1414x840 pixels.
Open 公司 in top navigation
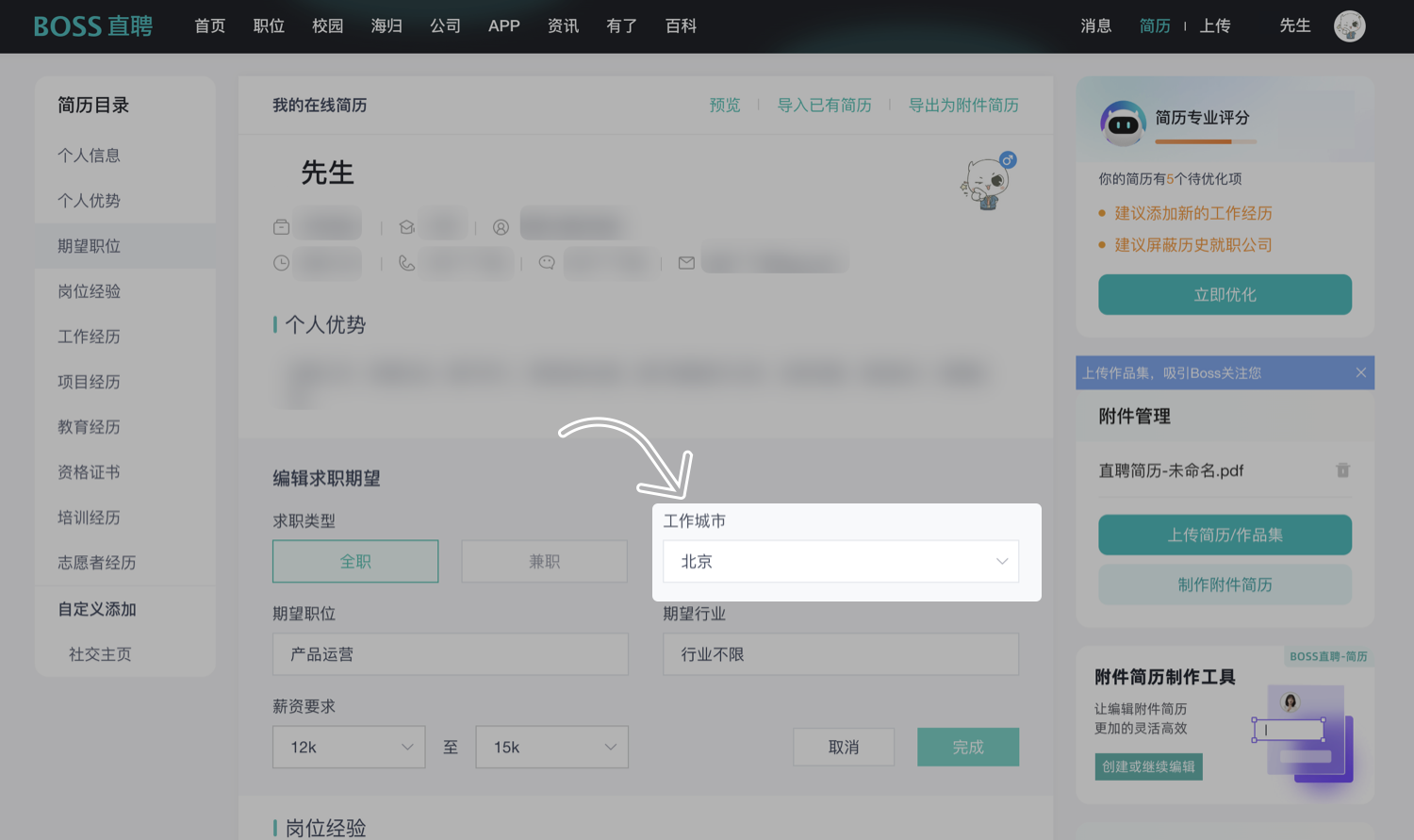tap(445, 26)
